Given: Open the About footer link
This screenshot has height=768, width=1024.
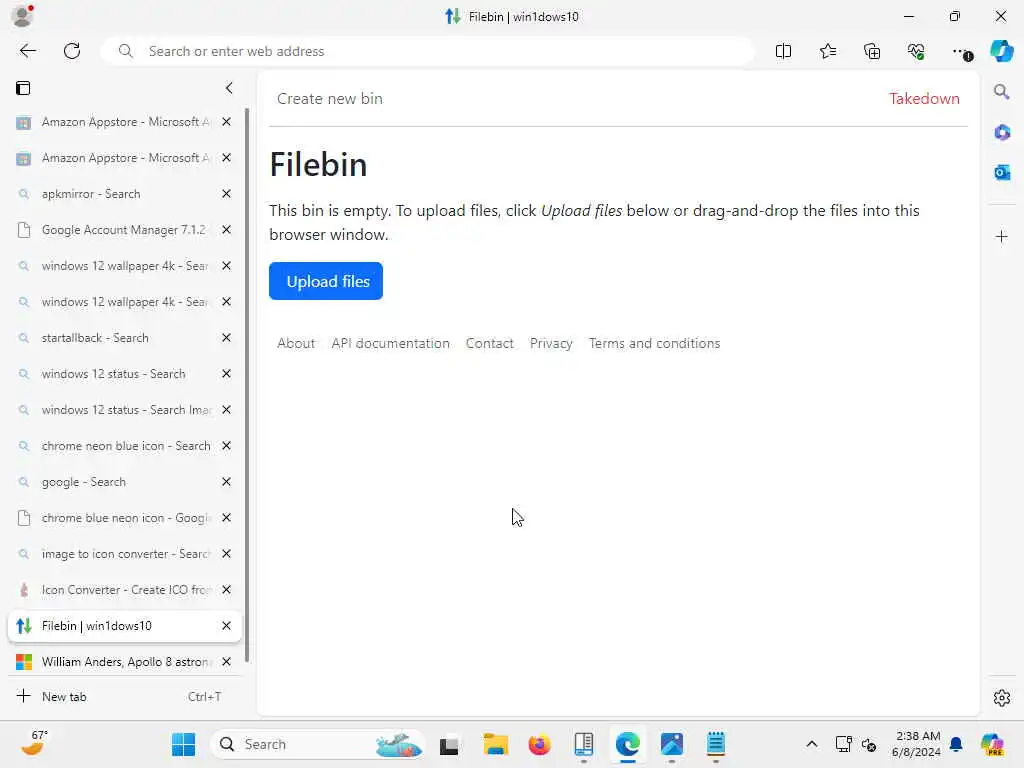Looking at the screenshot, I should [296, 344].
